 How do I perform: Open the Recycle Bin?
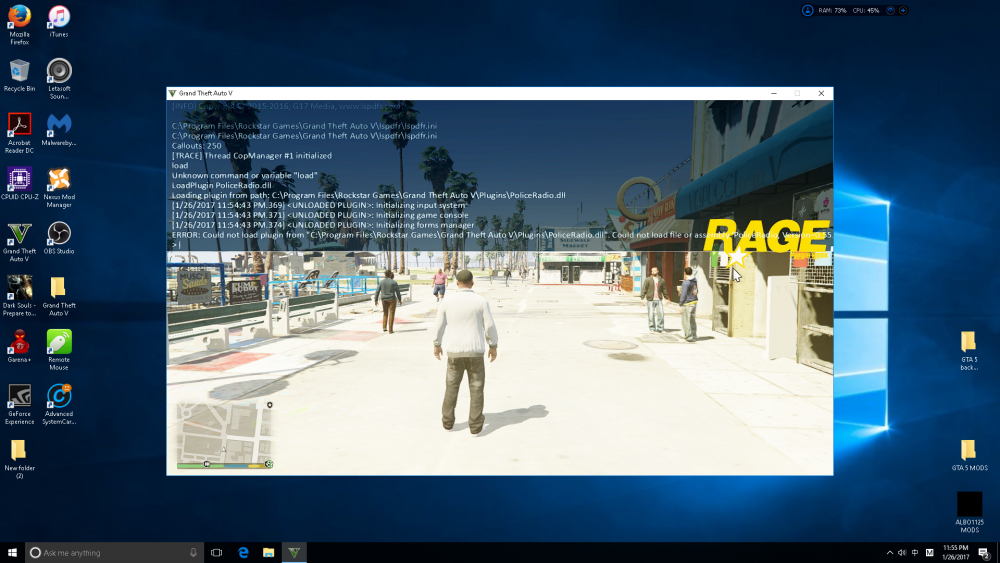19,75
